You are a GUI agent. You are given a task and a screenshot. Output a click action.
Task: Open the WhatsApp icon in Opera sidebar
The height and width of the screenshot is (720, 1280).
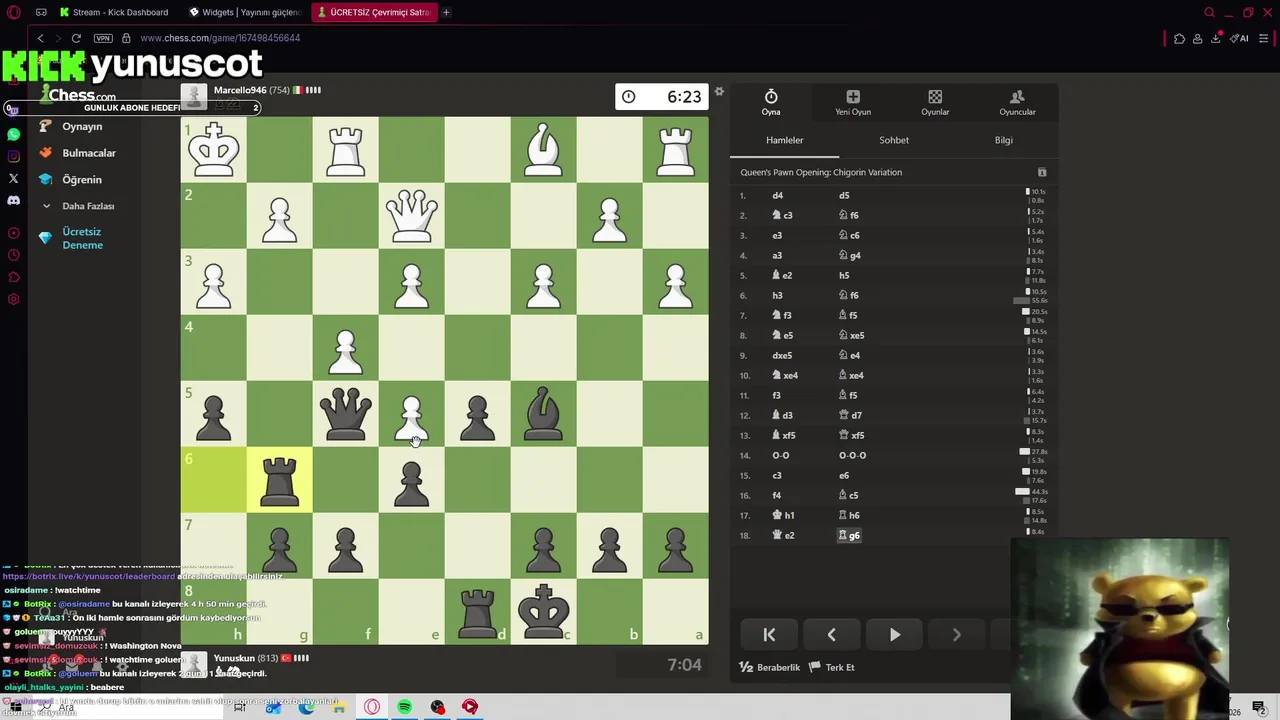pos(13,134)
